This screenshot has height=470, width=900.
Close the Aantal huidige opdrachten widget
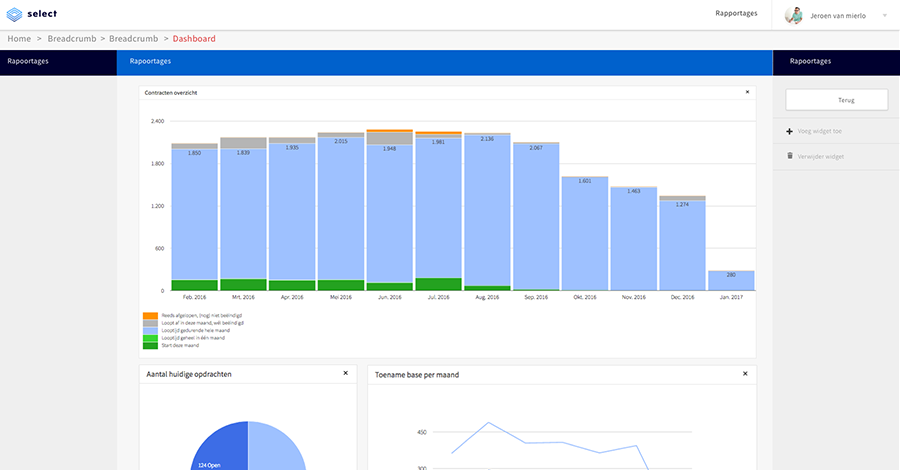coord(345,373)
